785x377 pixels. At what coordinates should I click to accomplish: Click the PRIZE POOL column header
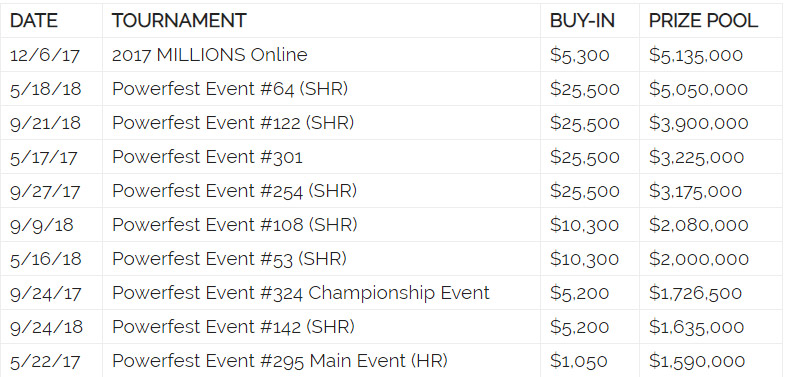703,21
